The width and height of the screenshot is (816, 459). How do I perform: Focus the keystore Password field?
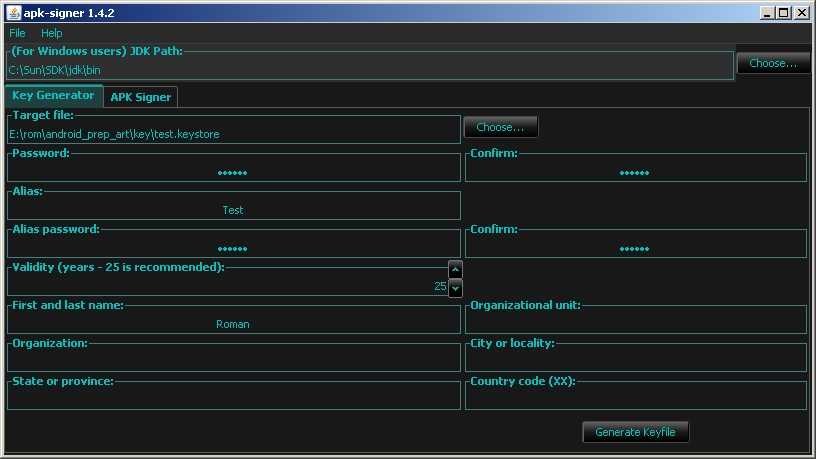point(232,172)
